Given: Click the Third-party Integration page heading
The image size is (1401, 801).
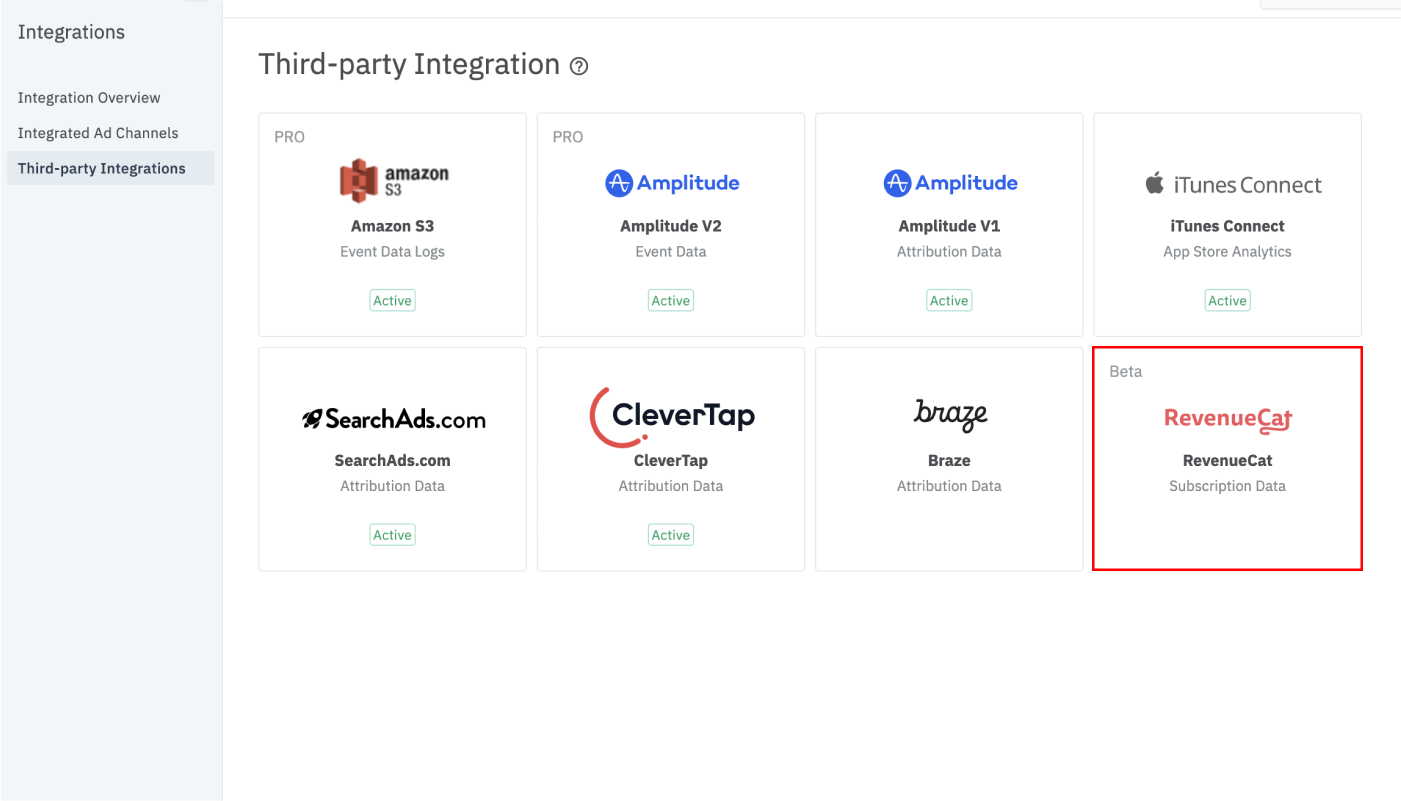Looking at the screenshot, I should [x=409, y=64].
